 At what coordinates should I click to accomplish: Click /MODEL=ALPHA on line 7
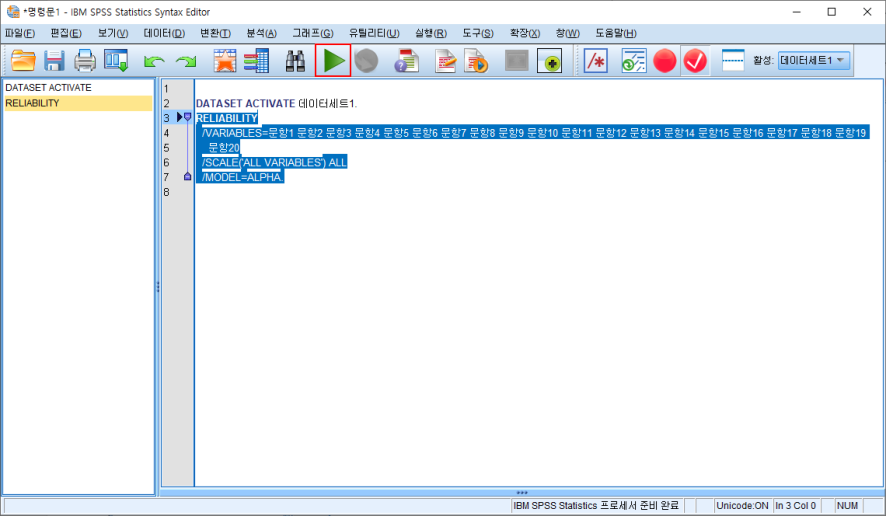point(242,177)
